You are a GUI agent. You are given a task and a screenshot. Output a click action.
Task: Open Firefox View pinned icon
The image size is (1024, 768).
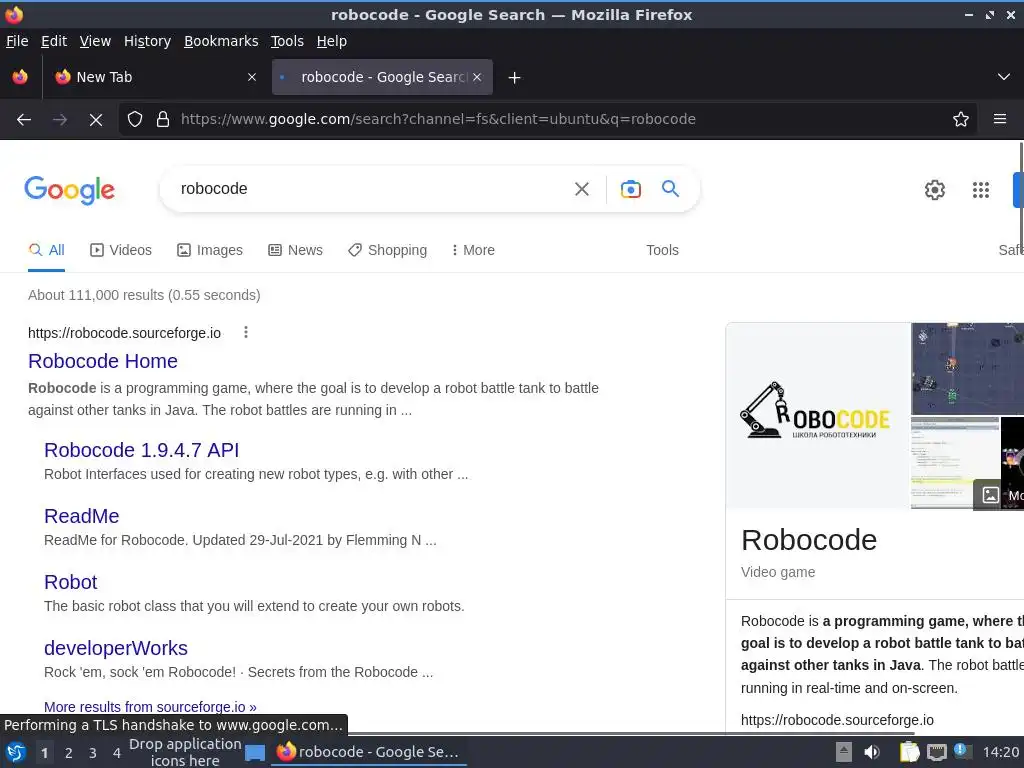(x=20, y=77)
